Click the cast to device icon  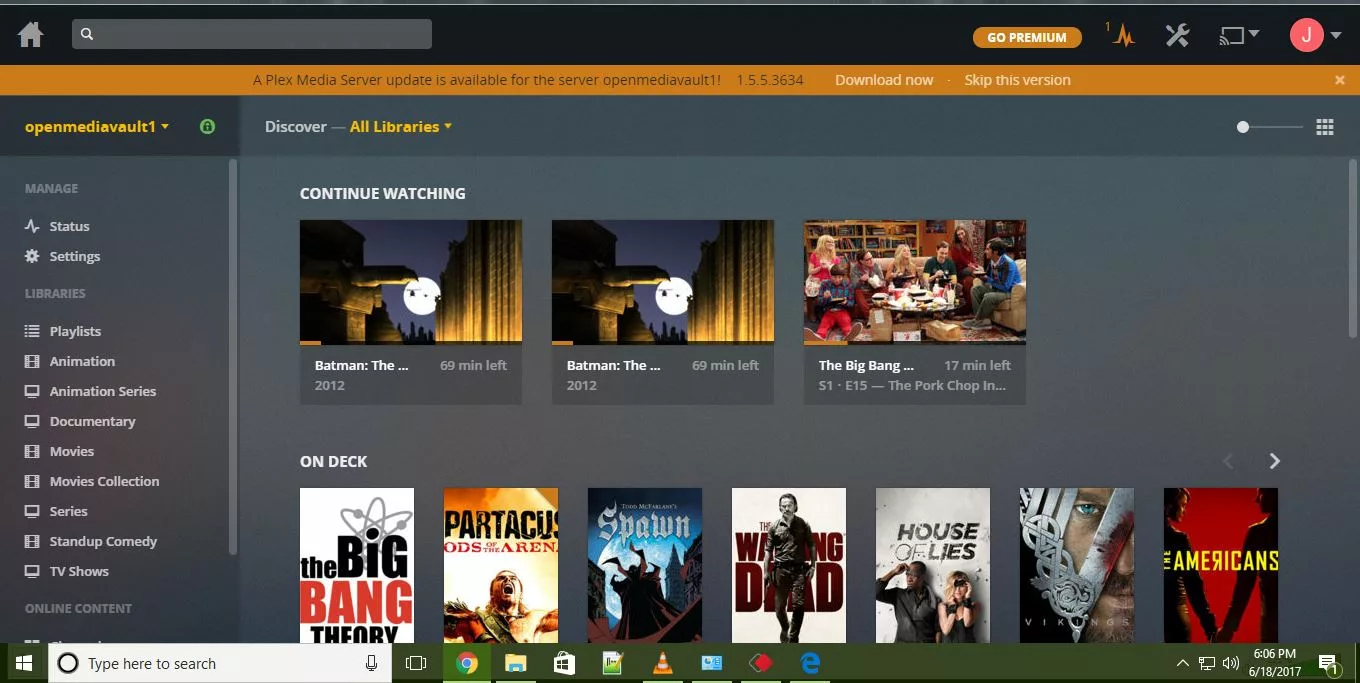coord(1233,34)
